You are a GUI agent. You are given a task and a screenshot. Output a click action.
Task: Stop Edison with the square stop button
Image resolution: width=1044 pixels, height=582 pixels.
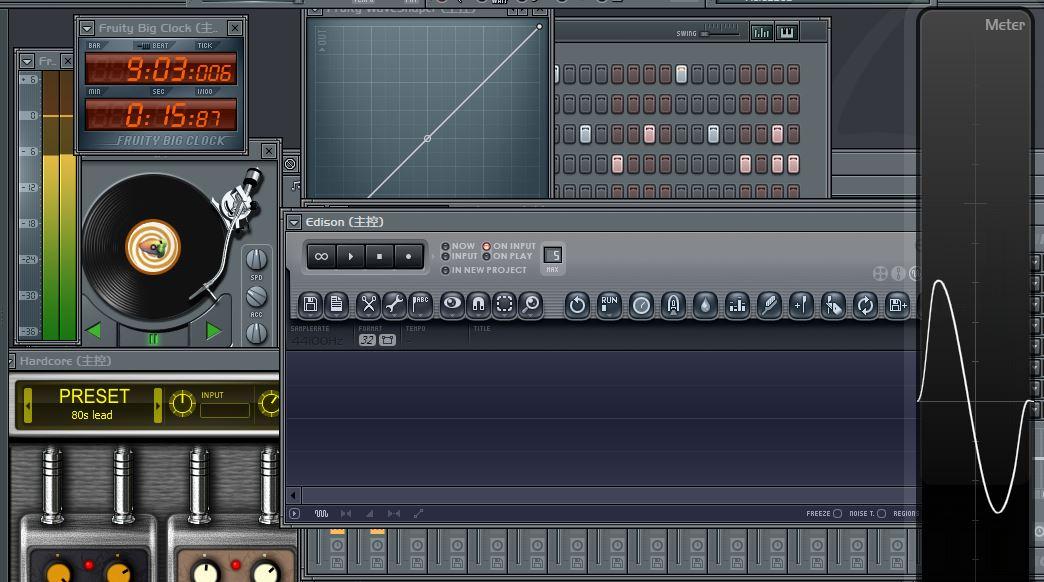(x=380, y=256)
